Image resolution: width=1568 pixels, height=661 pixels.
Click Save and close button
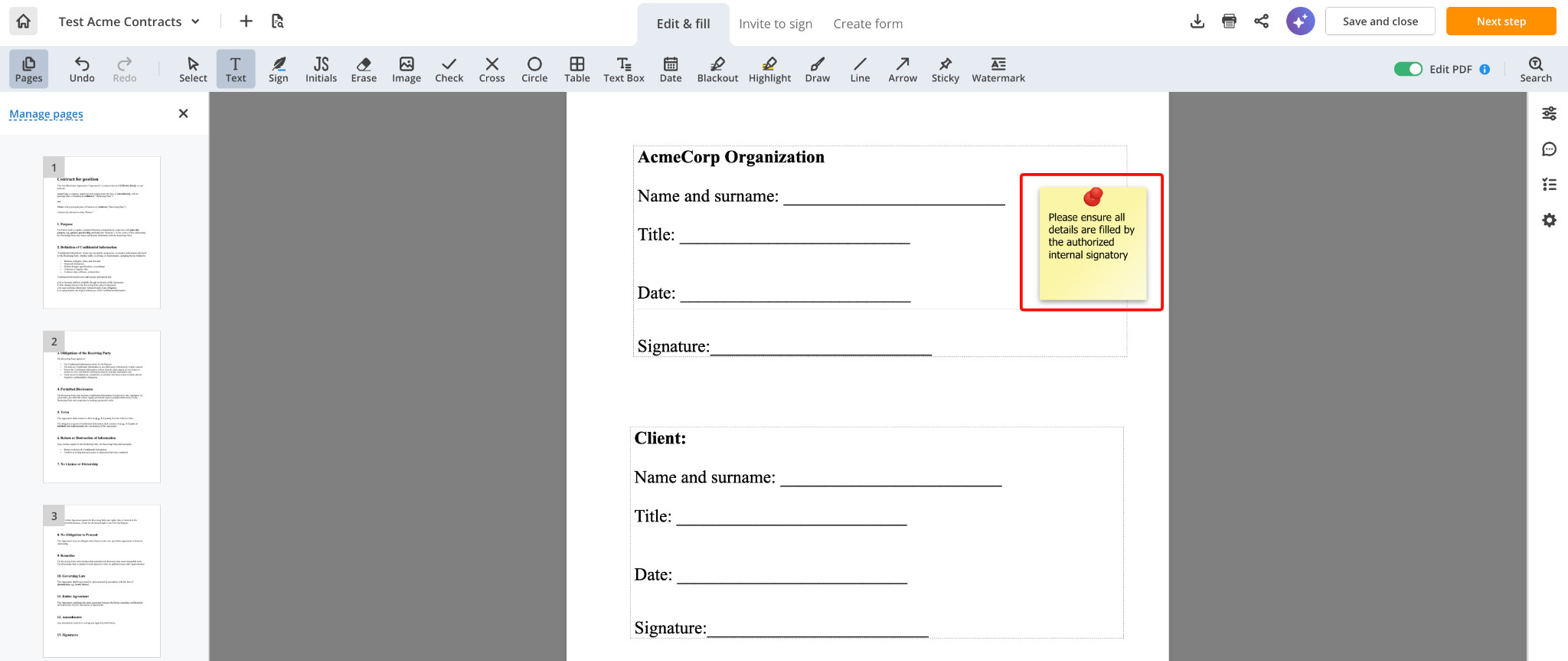click(x=1380, y=21)
